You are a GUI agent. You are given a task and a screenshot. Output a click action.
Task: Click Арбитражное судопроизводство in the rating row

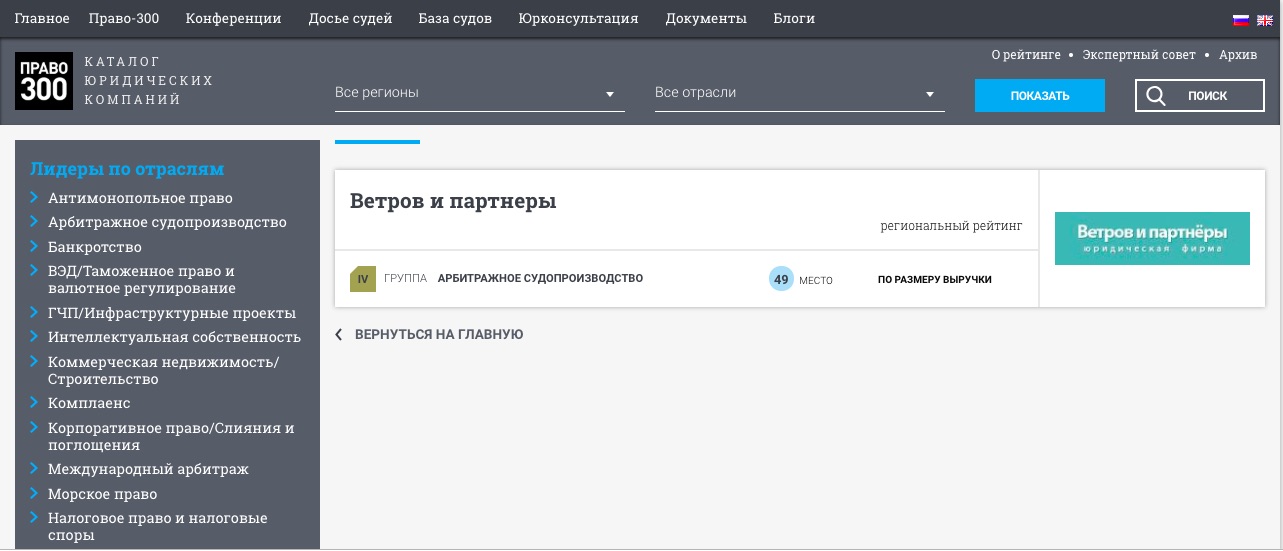click(x=540, y=279)
